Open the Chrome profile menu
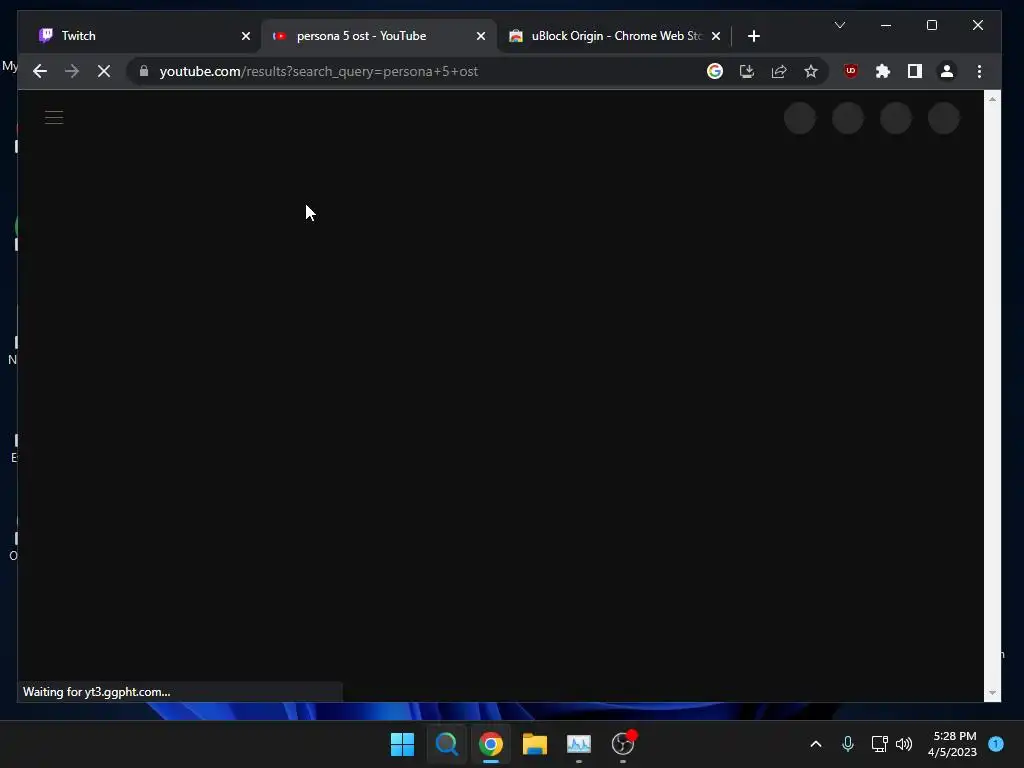The image size is (1024, 768). pos(947,71)
